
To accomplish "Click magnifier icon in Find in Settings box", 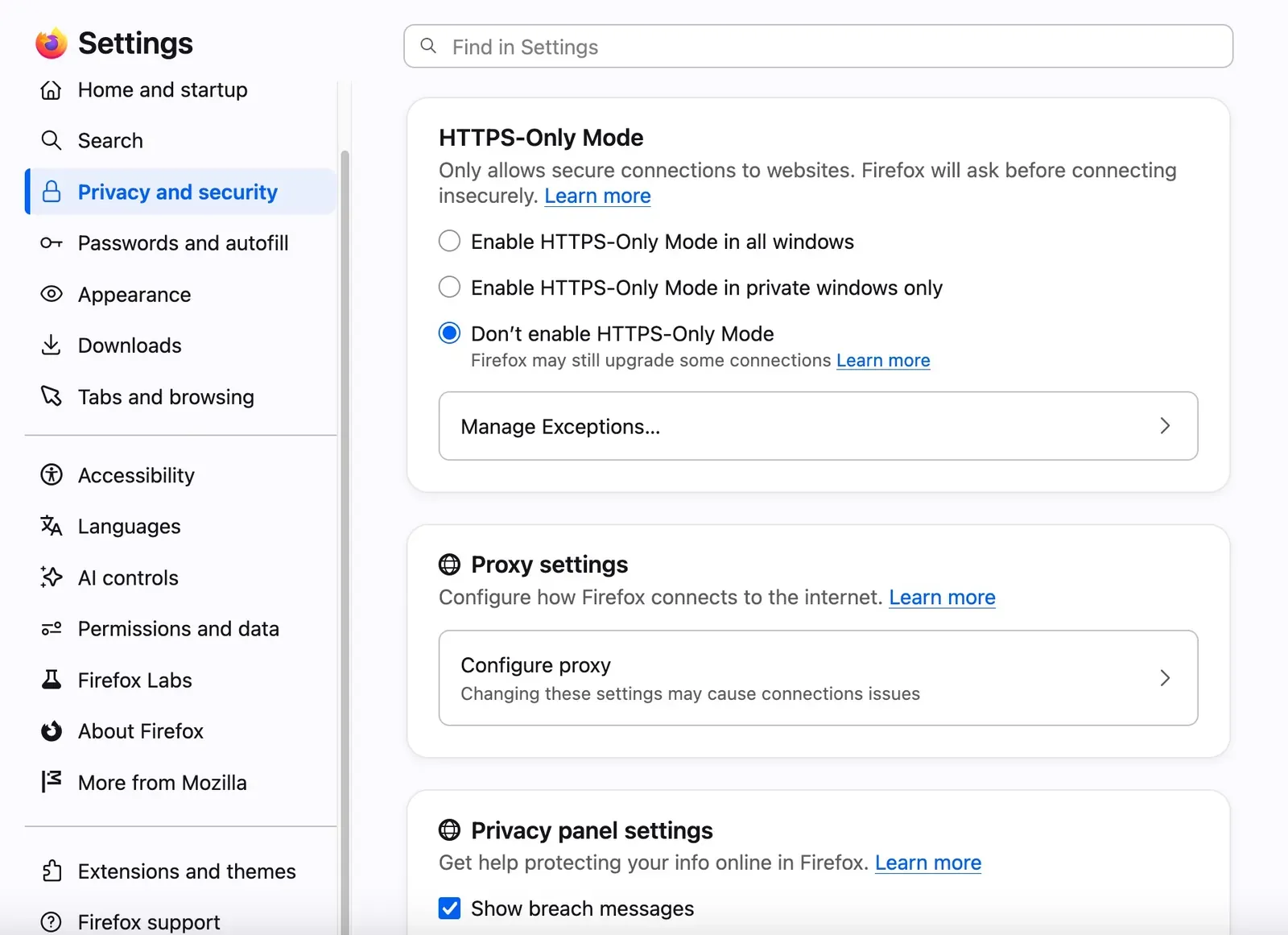I will (x=429, y=46).
